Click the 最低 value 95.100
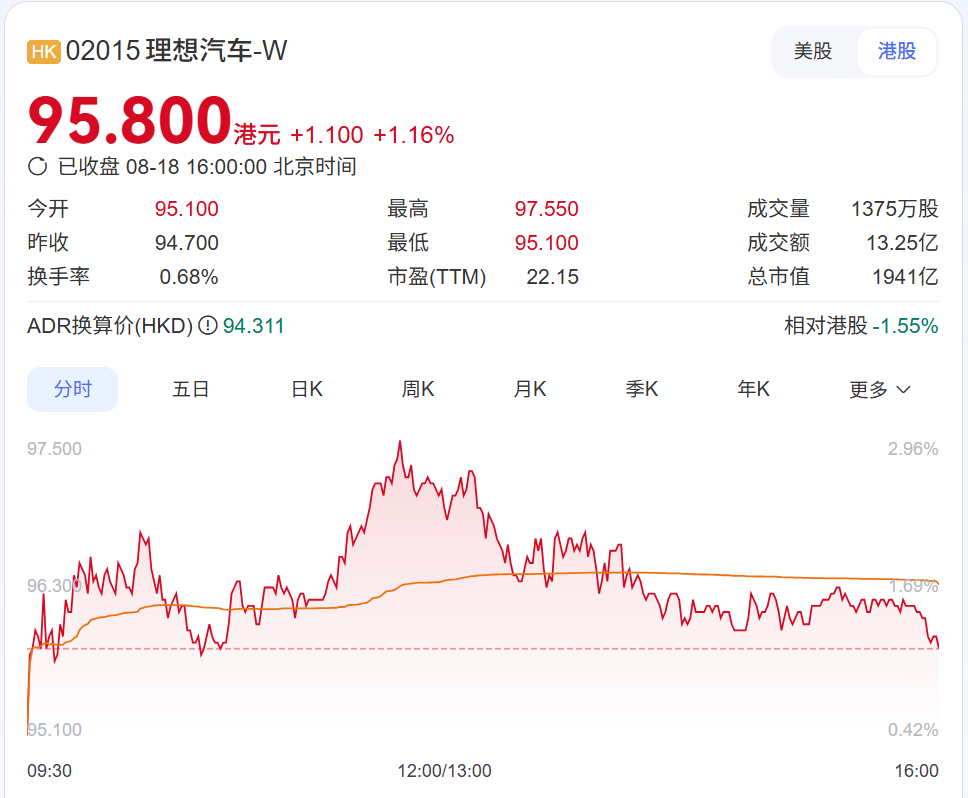Screen dimensions: 968x798 click(546, 243)
